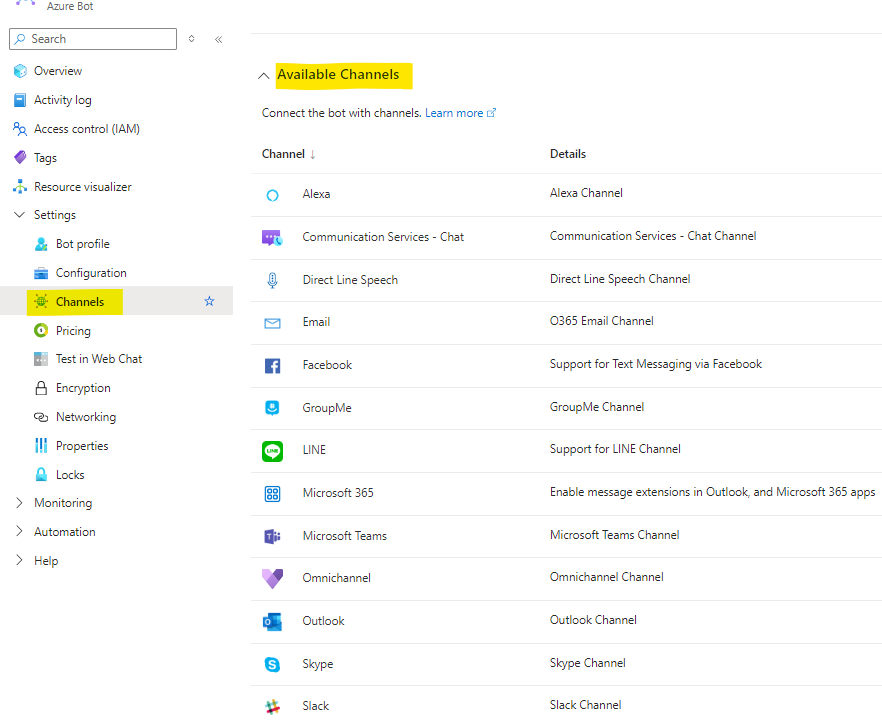Click the GroupMe channel icon
The width and height of the screenshot is (882, 721).
(272, 408)
